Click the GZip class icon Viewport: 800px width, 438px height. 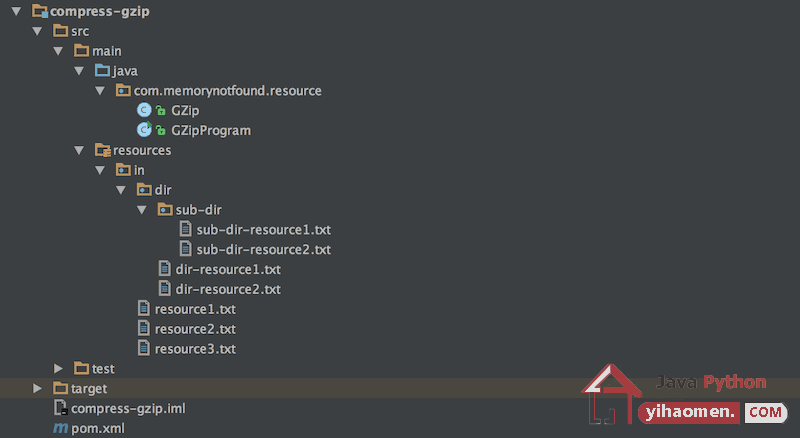144,110
